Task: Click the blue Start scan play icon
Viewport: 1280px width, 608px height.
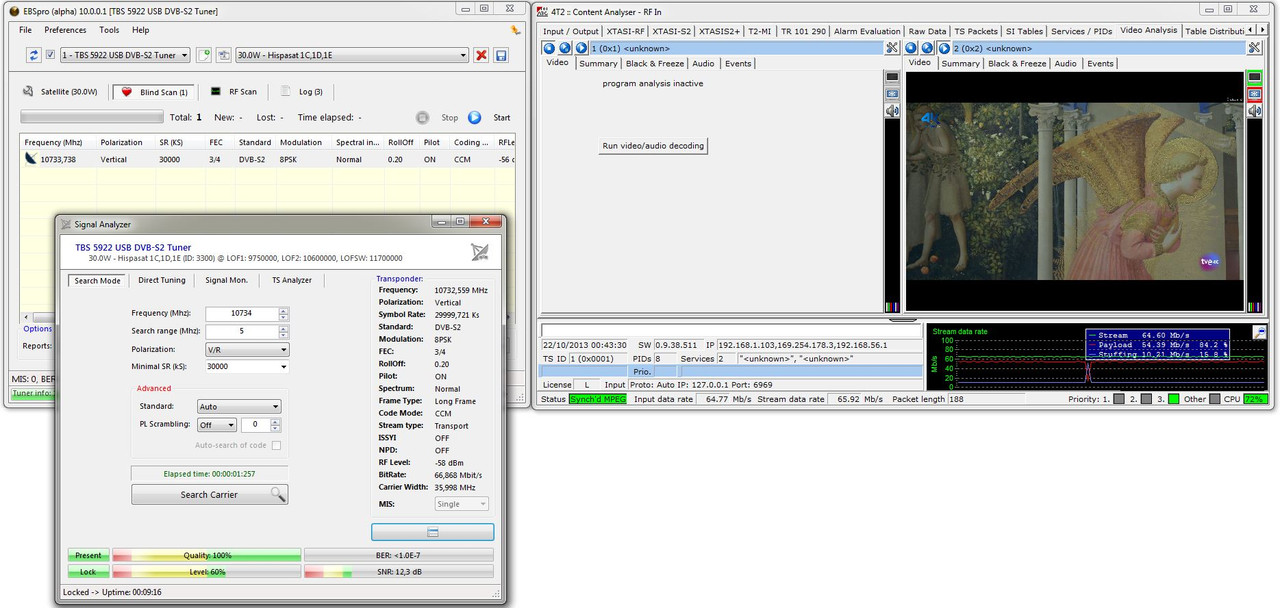Action: coord(475,117)
